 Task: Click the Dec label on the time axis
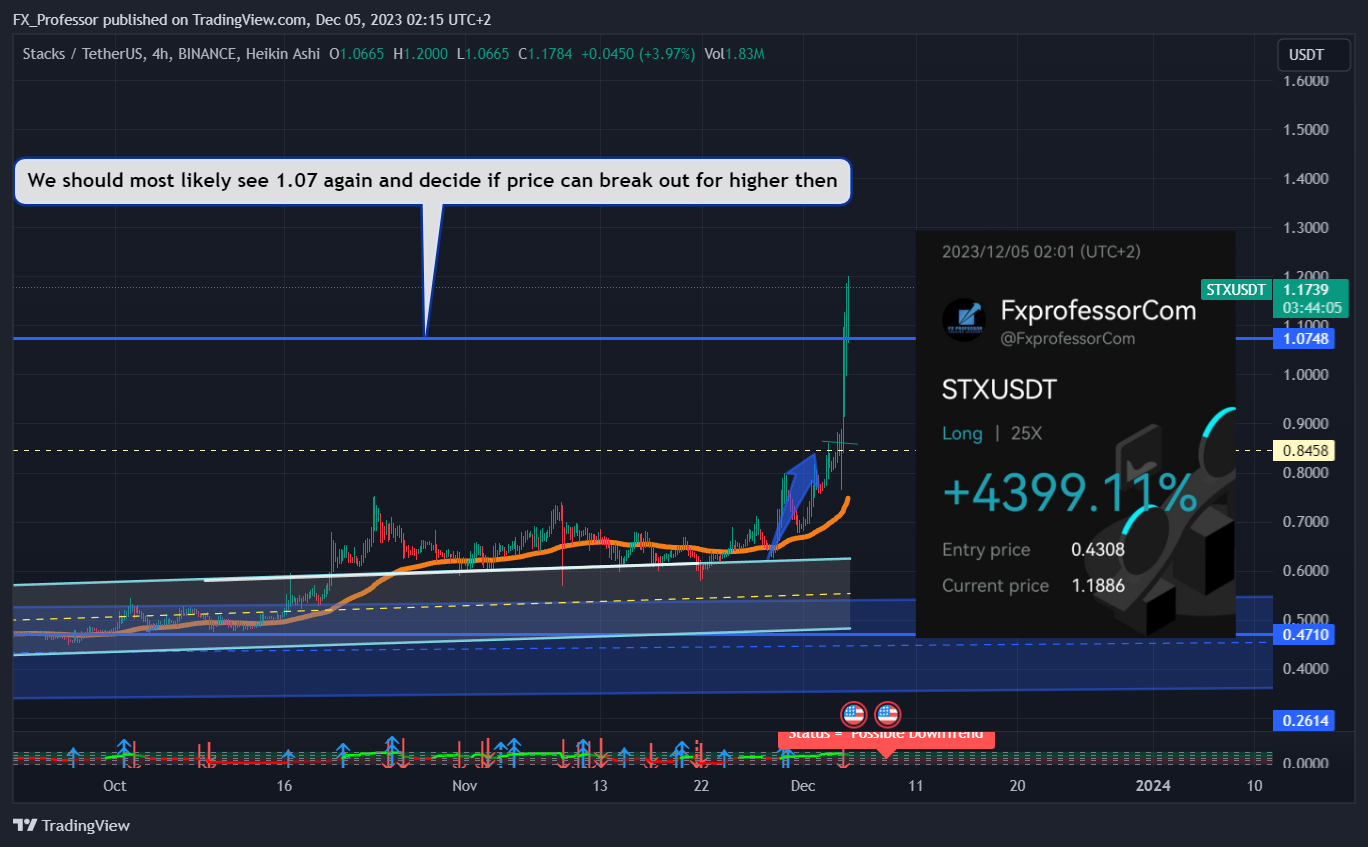804,786
